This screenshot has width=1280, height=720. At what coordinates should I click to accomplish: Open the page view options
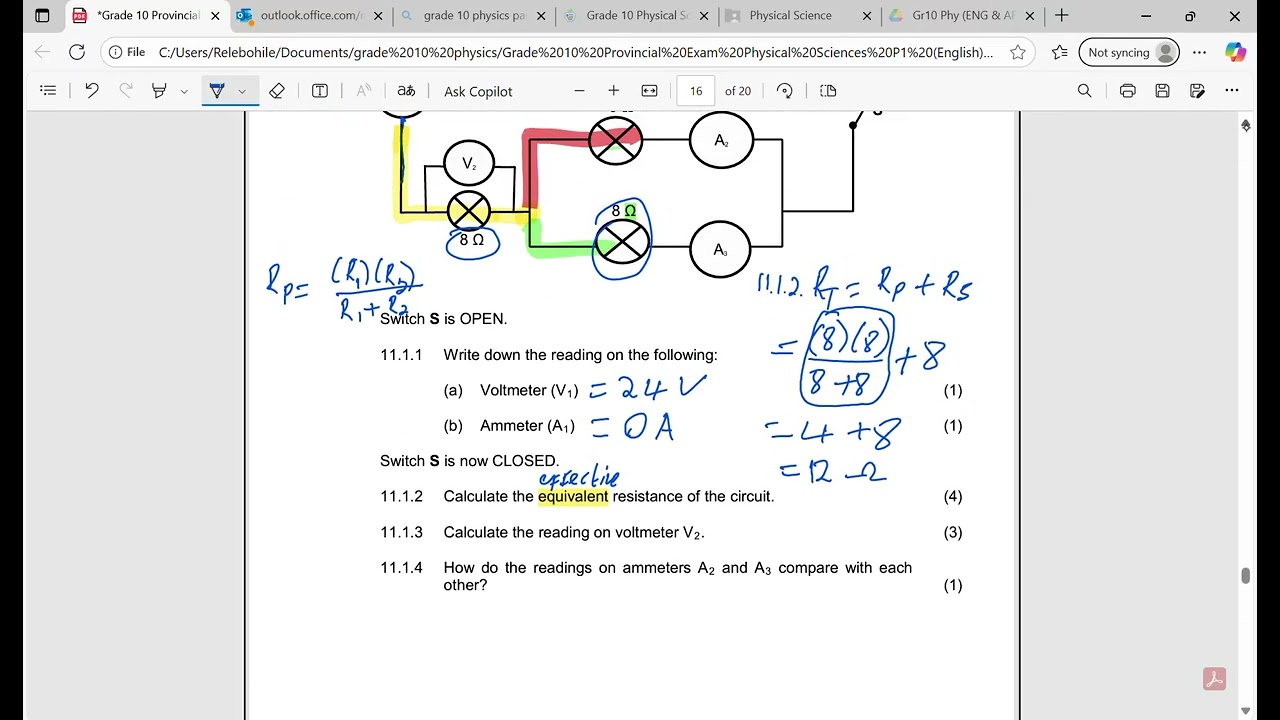[828, 91]
